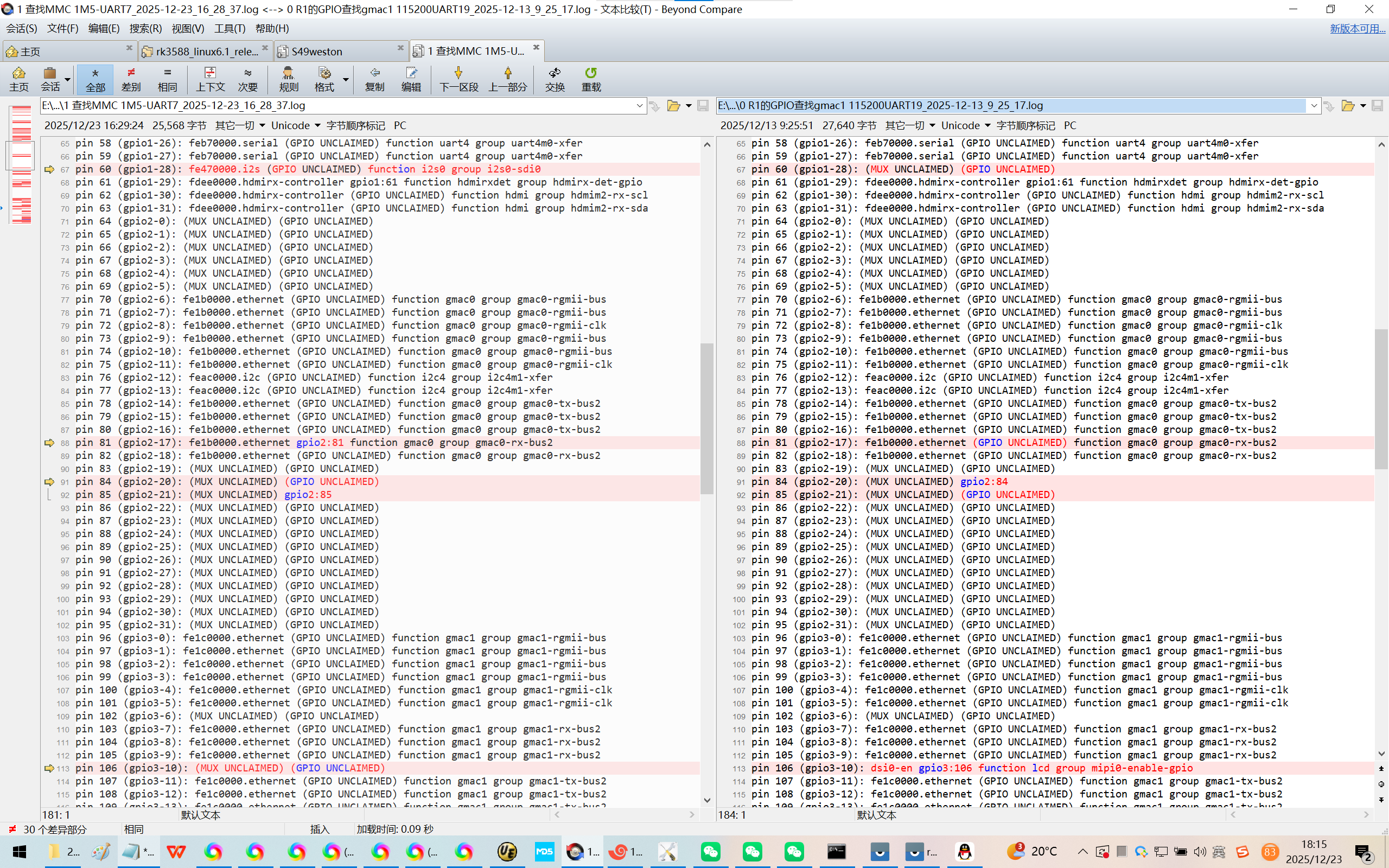Reload files with the 重载 icon
Viewport: 1389px width, 868px height.
[591, 79]
